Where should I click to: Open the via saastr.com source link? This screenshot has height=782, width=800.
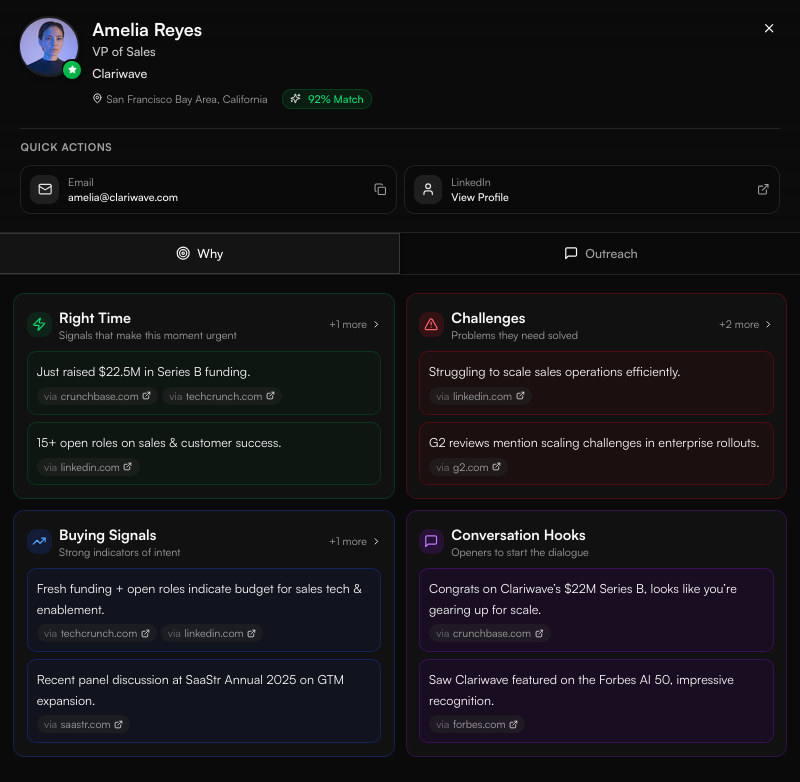(83, 724)
